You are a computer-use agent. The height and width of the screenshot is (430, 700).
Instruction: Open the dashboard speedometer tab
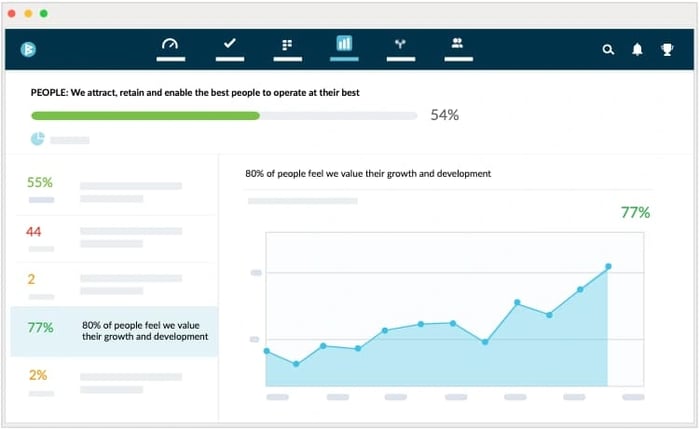169,44
